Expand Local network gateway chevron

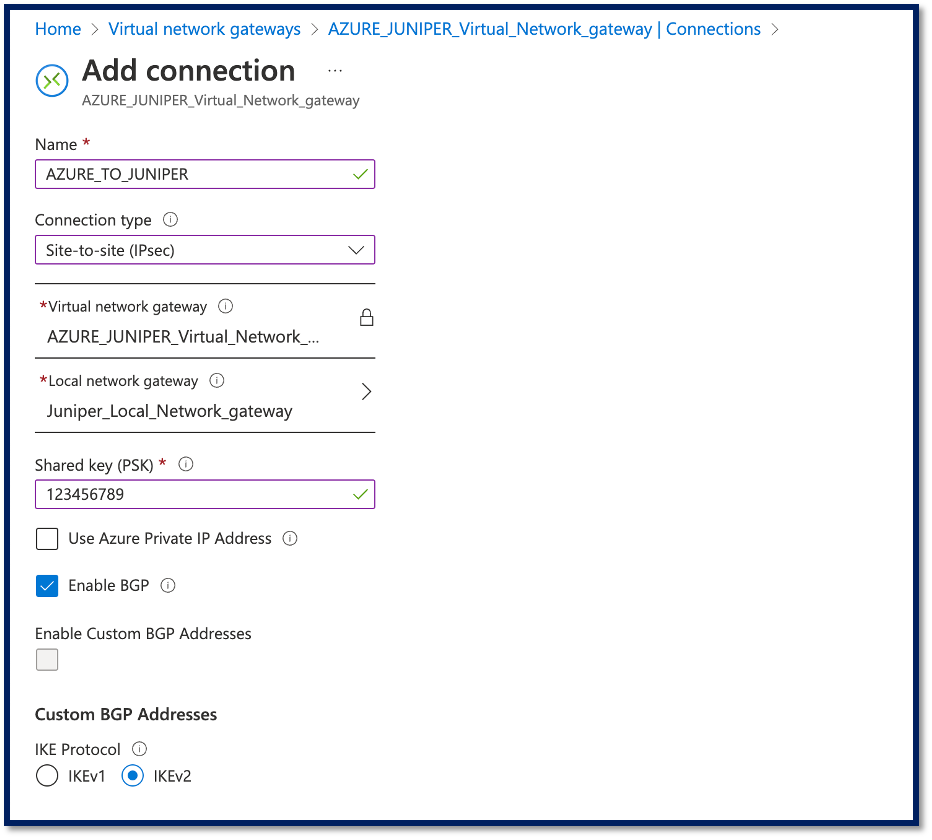tap(365, 392)
